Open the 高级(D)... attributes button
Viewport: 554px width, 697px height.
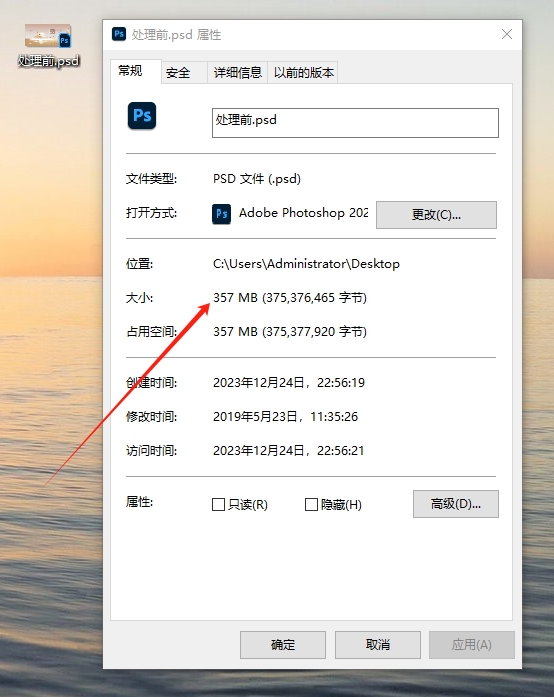coord(456,504)
